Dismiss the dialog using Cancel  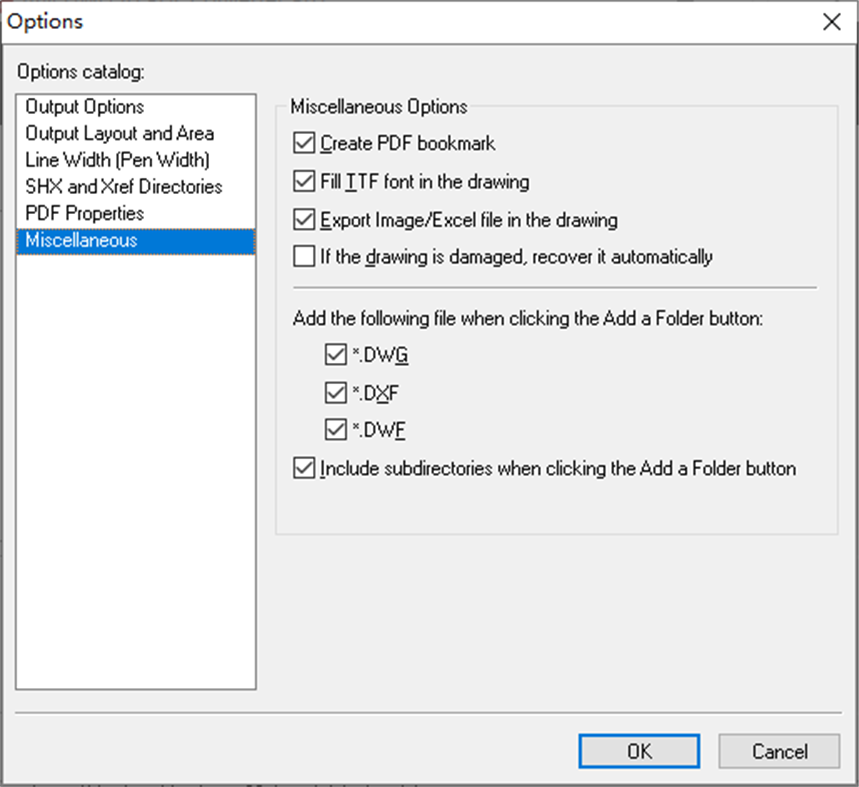coord(778,751)
